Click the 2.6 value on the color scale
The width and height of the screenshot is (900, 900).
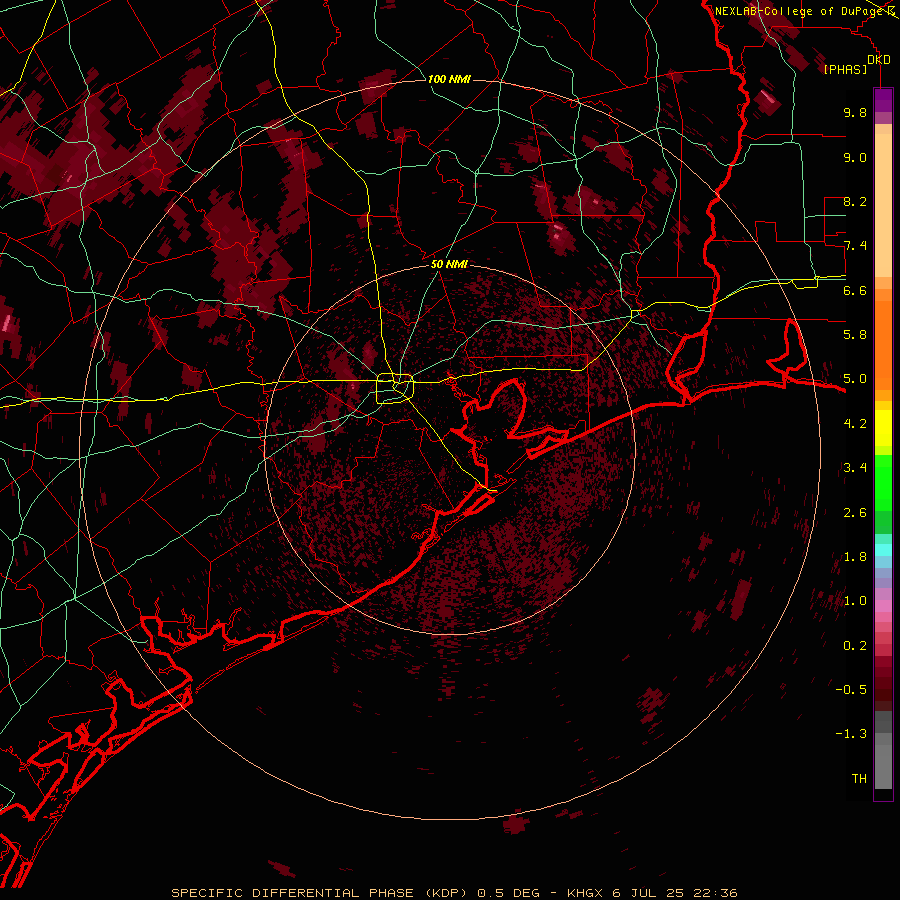pos(855,513)
